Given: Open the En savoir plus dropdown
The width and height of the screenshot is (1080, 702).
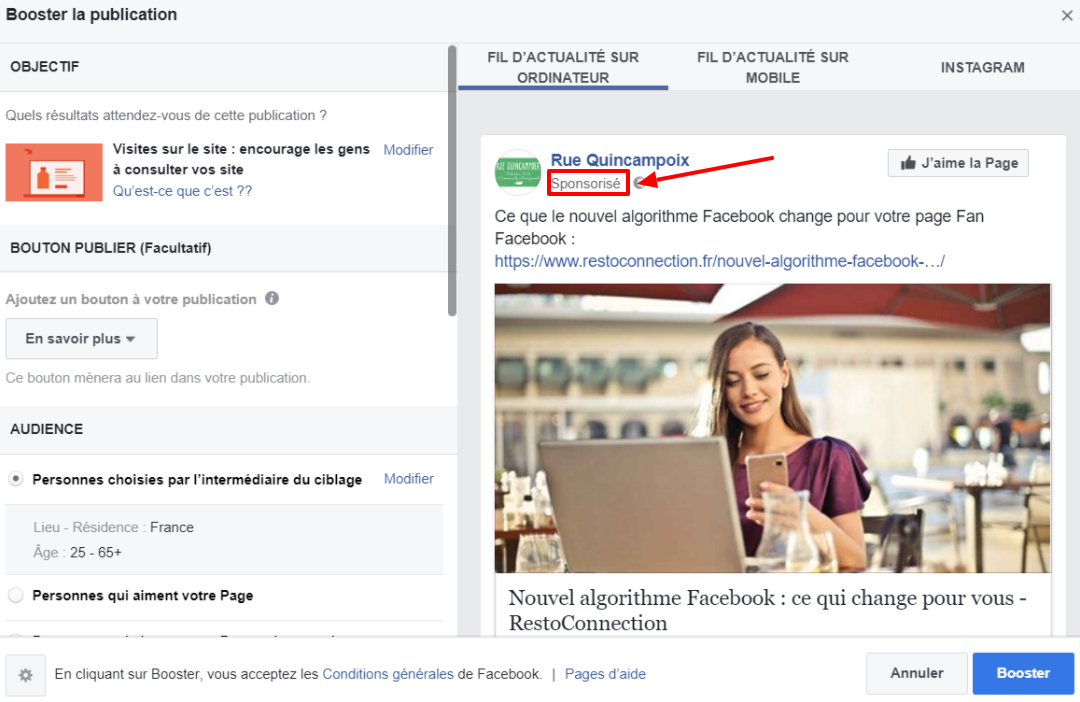Looking at the screenshot, I should 81,339.
